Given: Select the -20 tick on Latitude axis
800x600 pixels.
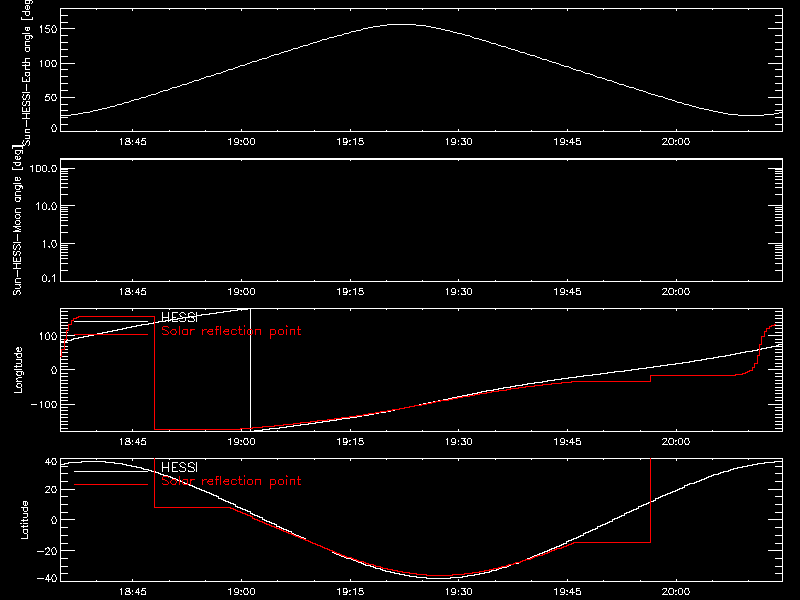Looking at the screenshot, I should pyautogui.click(x=47, y=551).
